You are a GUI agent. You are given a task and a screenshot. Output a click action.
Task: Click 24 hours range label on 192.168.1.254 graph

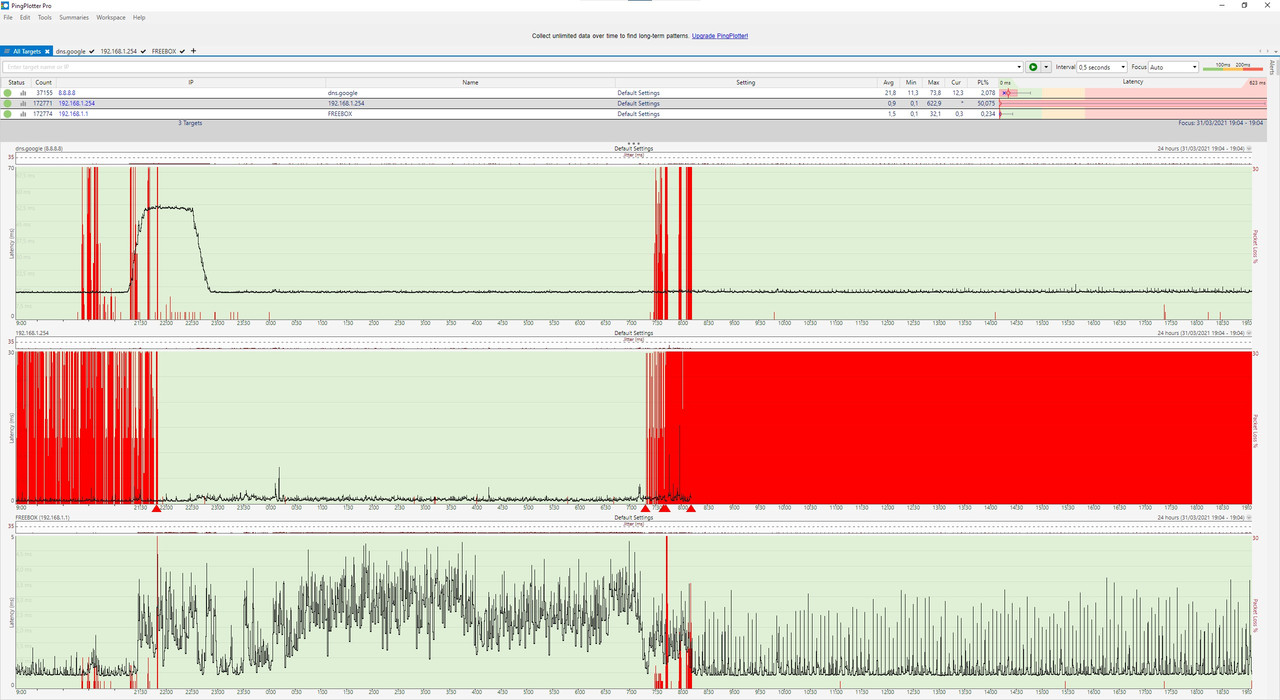[1203, 333]
